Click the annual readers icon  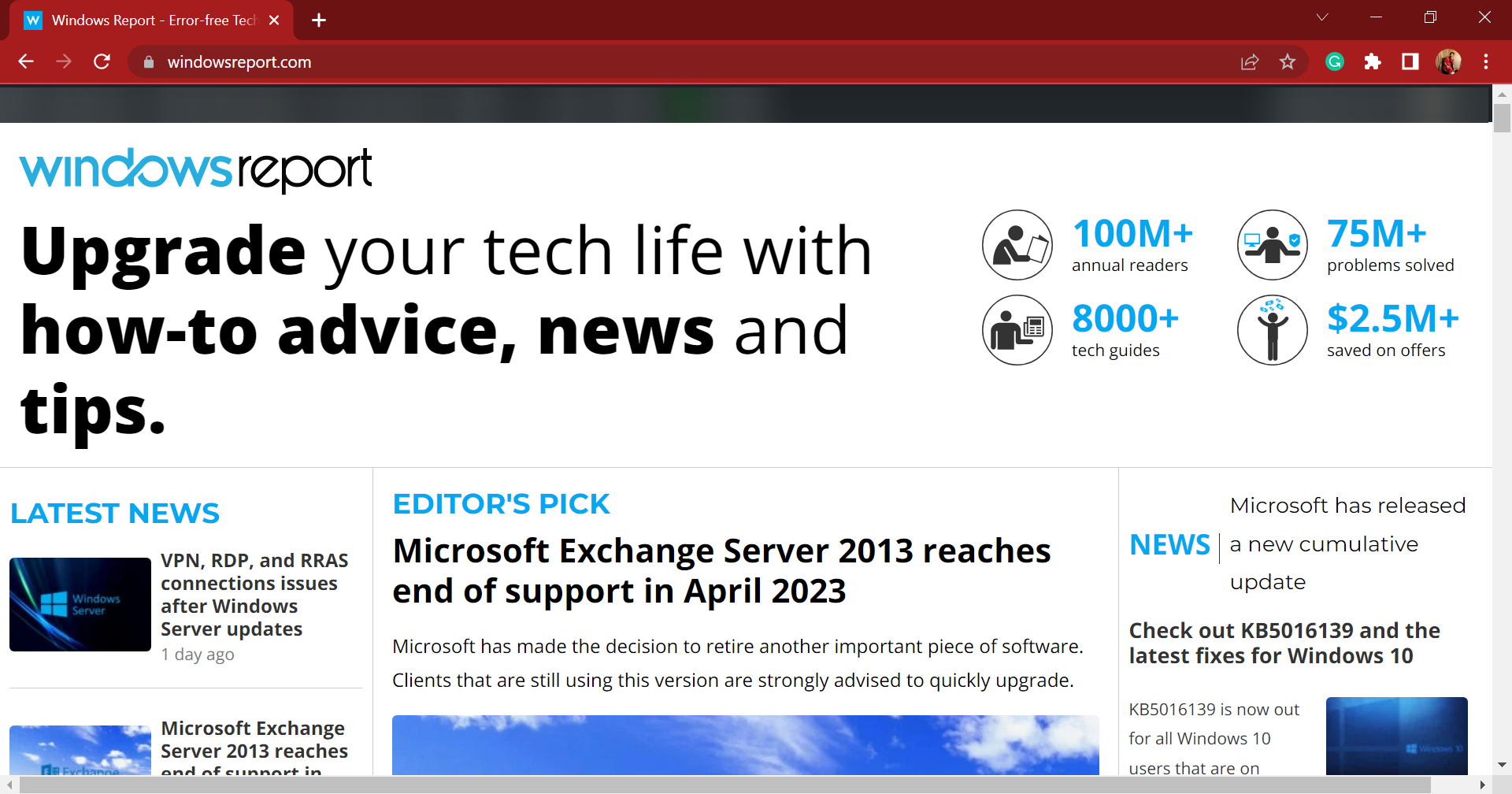point(1017,245)
